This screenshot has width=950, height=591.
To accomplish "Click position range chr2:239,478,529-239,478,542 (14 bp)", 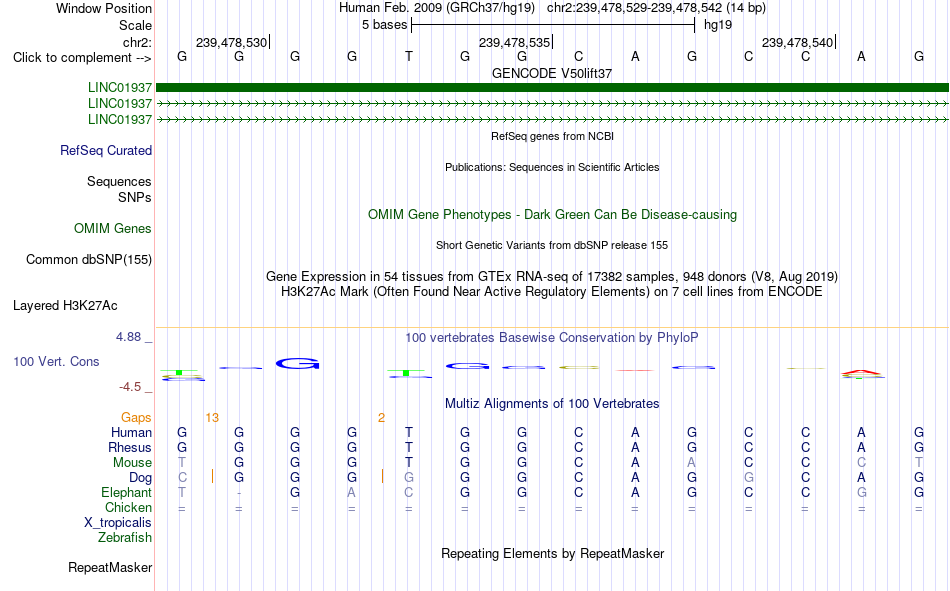I will (656, 8).
